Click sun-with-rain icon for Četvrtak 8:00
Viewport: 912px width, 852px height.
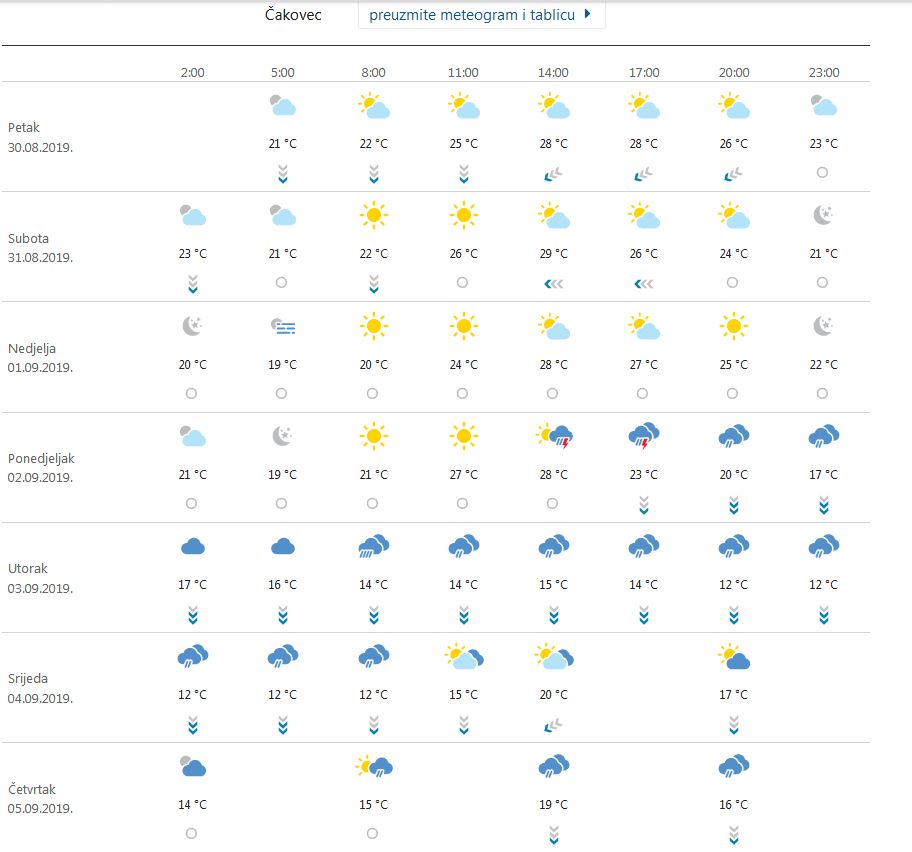(x=373, y=767)
